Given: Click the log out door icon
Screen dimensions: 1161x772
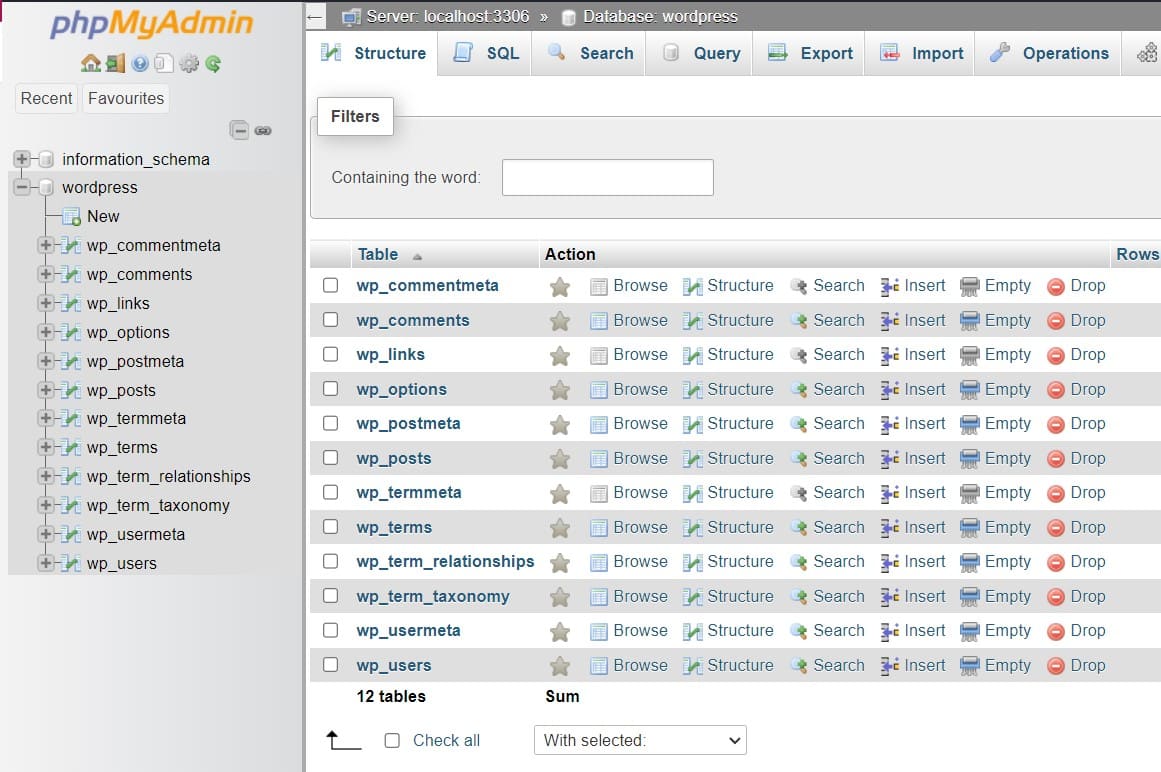Looking at the screenshot, I should [115, 64].
